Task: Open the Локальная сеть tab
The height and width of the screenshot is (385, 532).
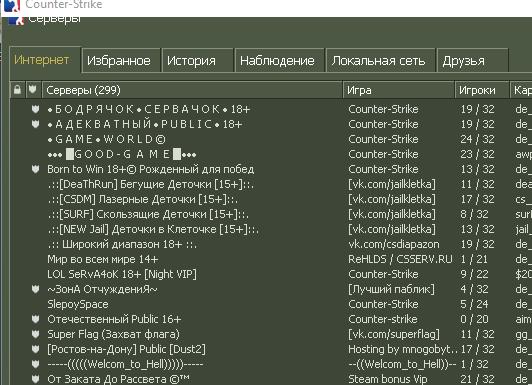Action: 380,61
